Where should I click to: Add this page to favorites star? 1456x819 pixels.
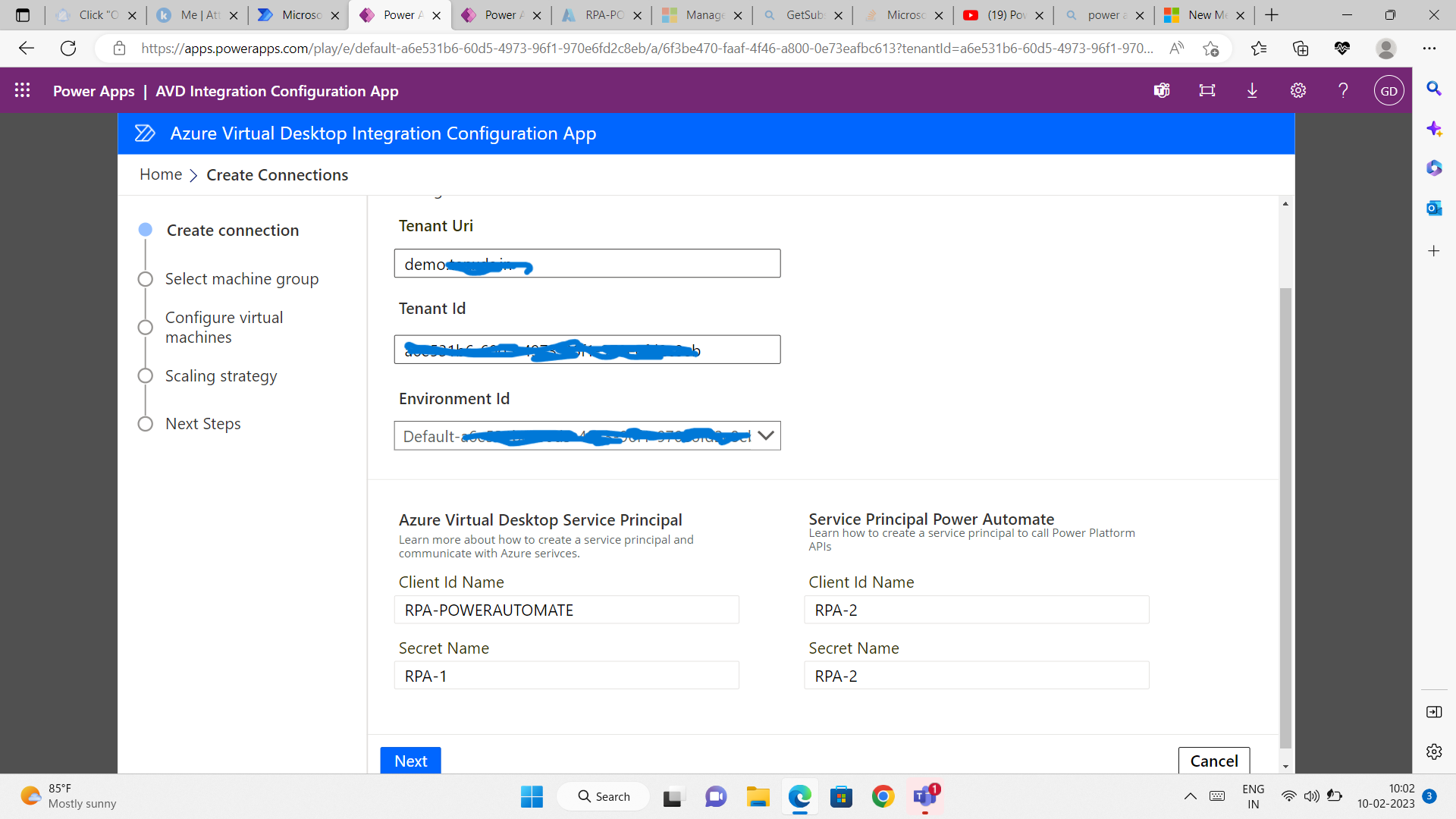1210,49
